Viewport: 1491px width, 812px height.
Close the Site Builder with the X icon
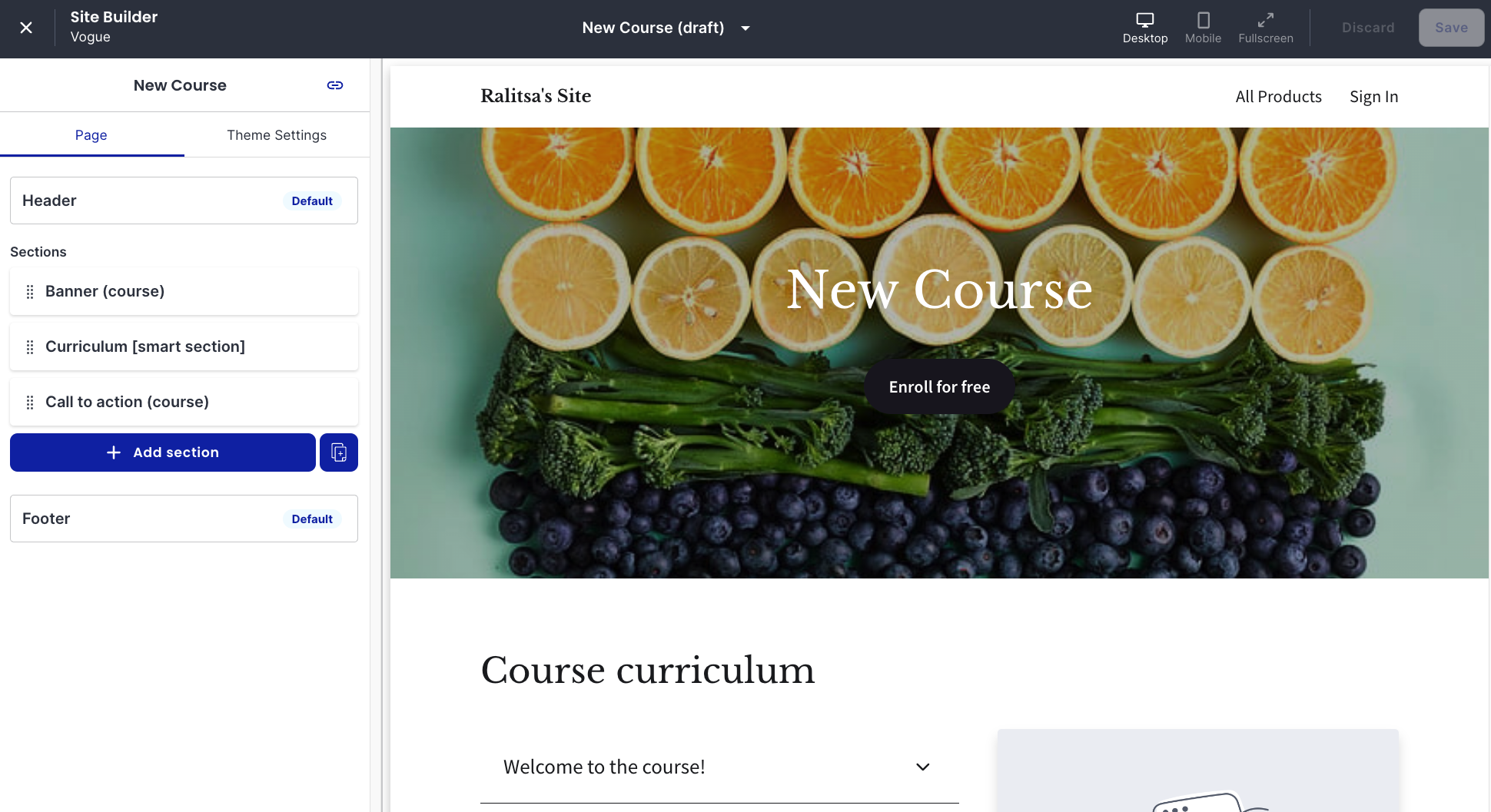point(26,28)
